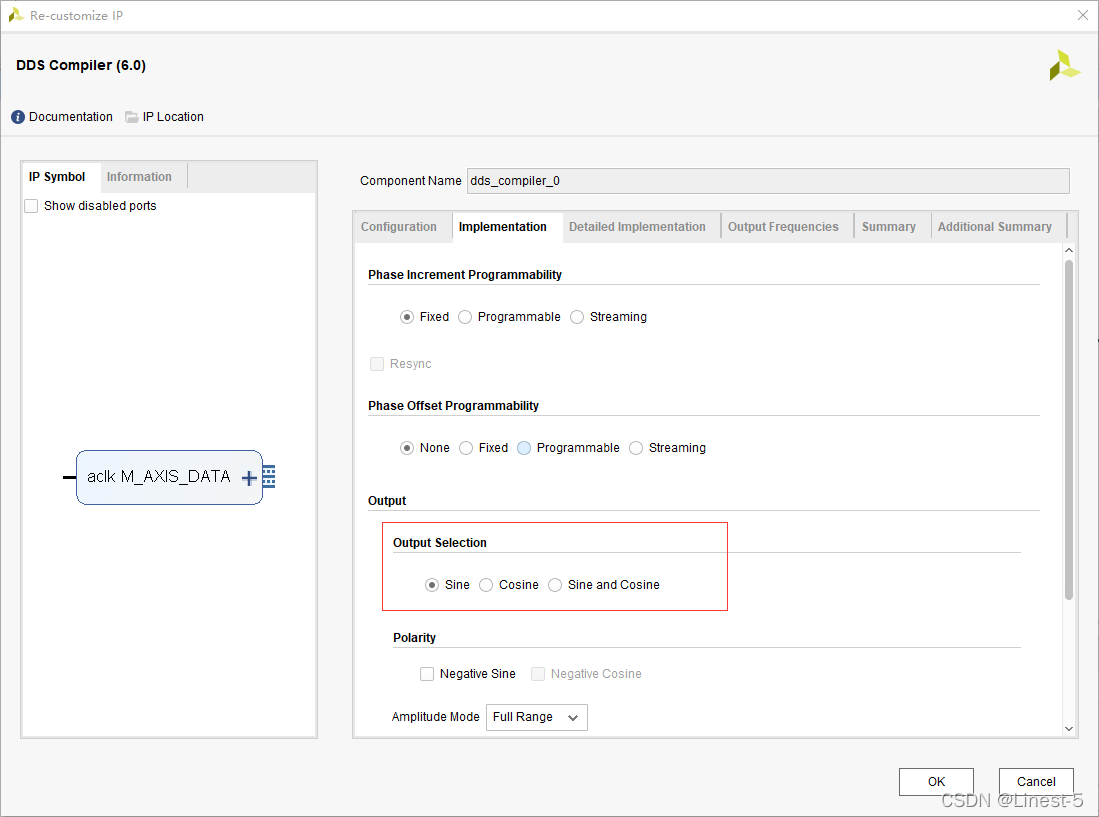Click the OK button
Screen dimensions: 1099x817
tap(936, 782)
